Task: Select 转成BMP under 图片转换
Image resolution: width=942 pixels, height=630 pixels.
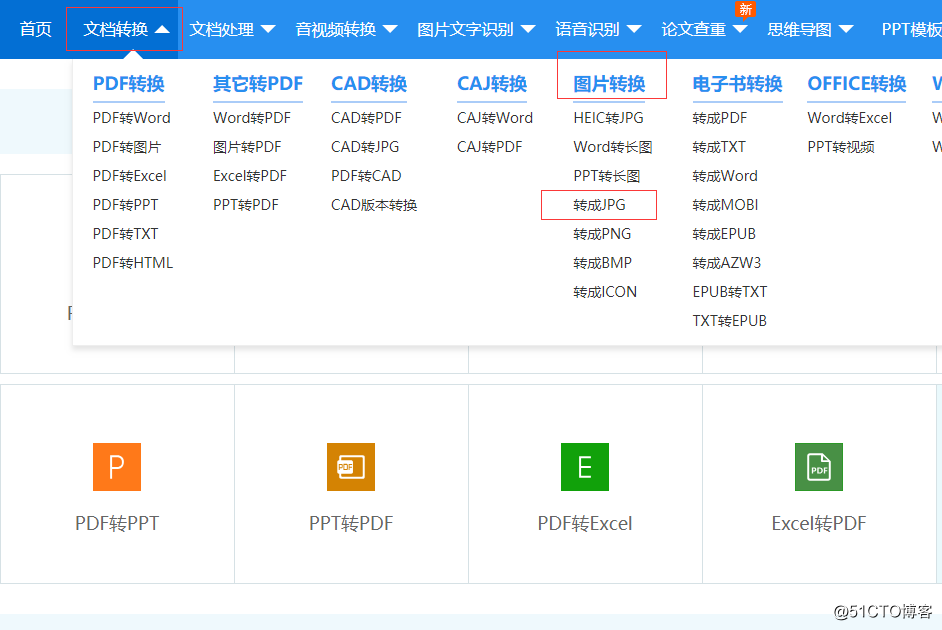Action: click(x=603, y=262)
